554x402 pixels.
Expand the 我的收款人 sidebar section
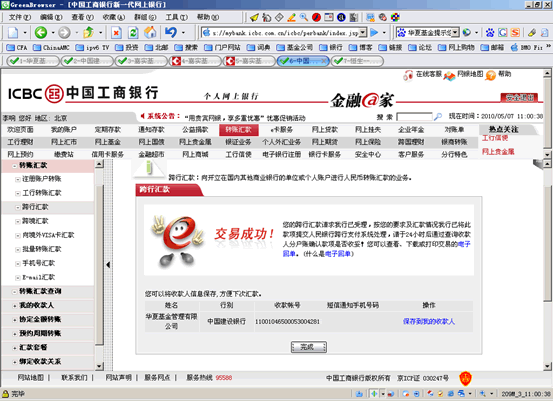(14, 306)
